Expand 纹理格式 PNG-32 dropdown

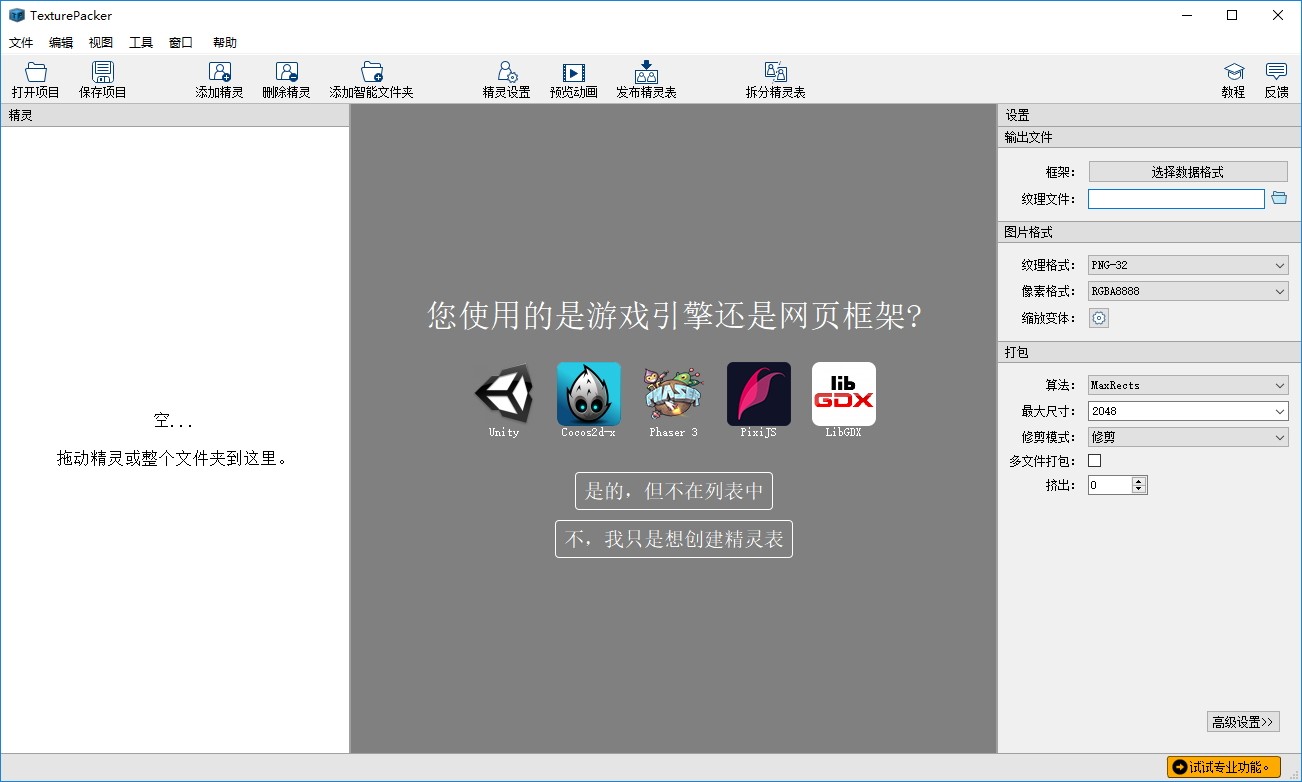pos(1188,265)
